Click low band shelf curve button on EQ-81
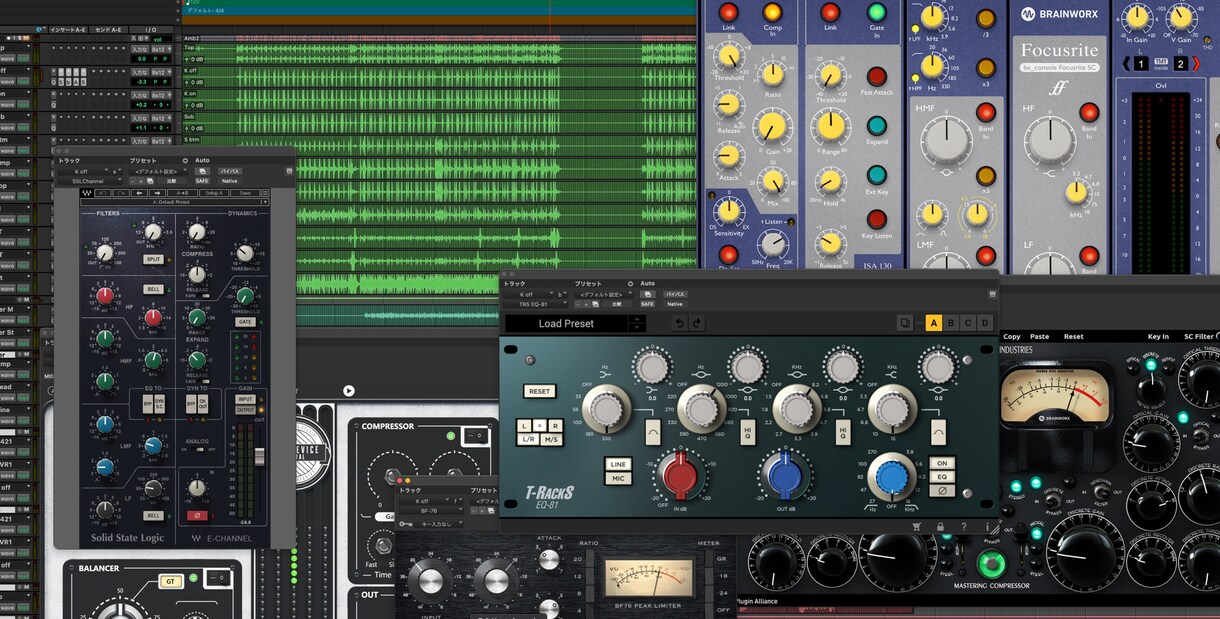This screenshot has height=619, width=1220. click(x=652, y=432)
